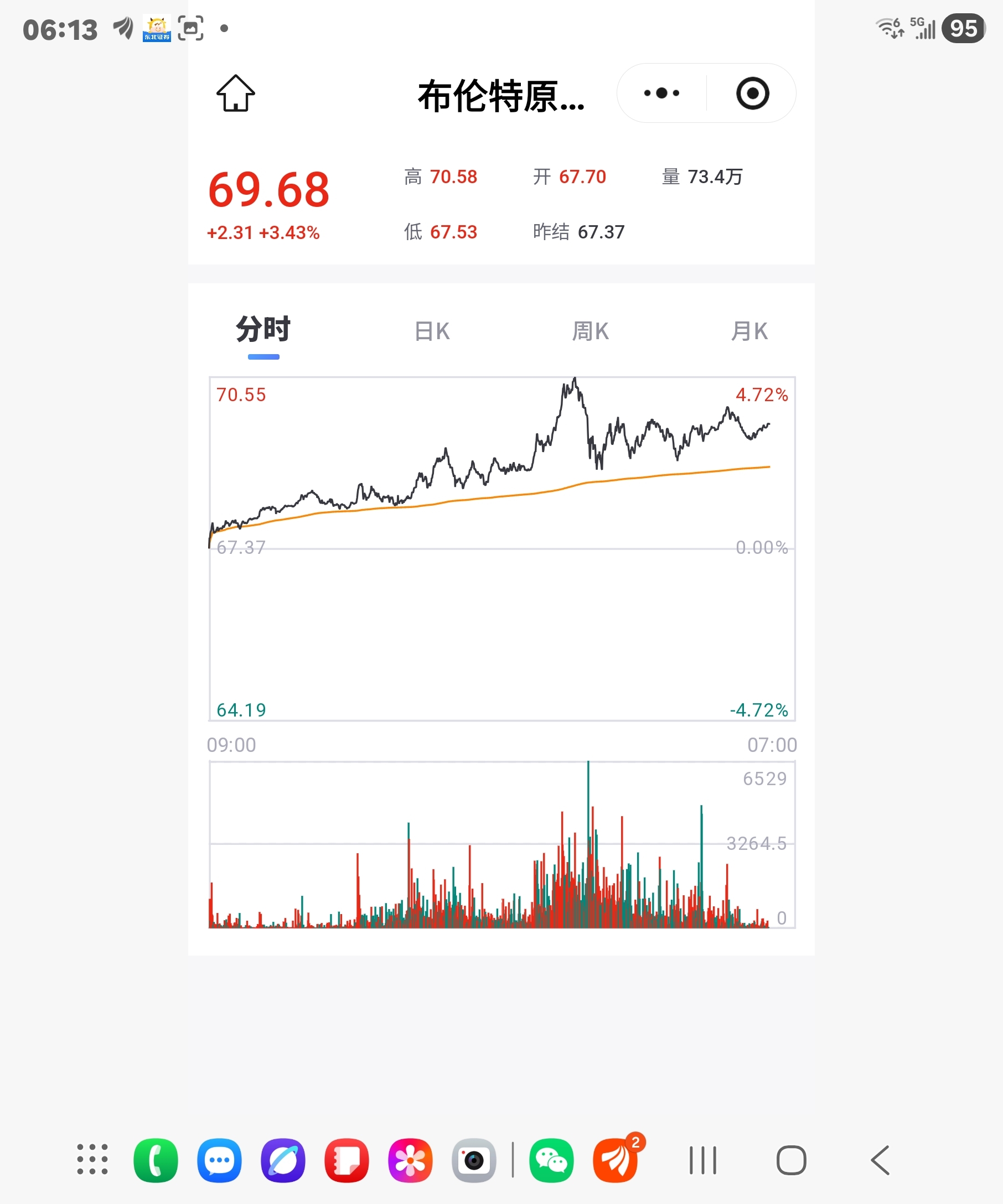Tap the recent apps navigation button
Viewport: 1003px width, 1204px height.
[702, 1160]
